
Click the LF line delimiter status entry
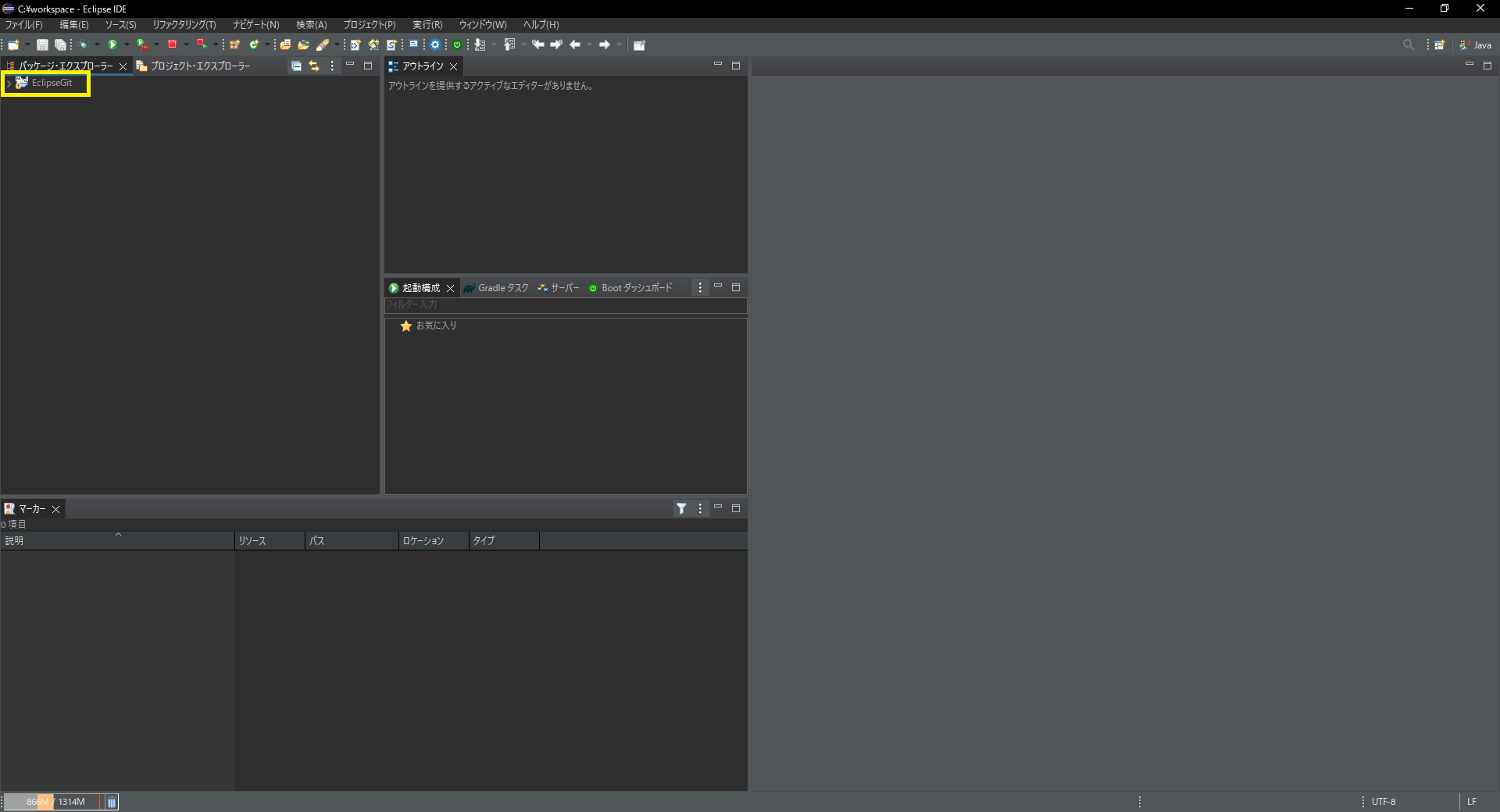(1472, 802)
